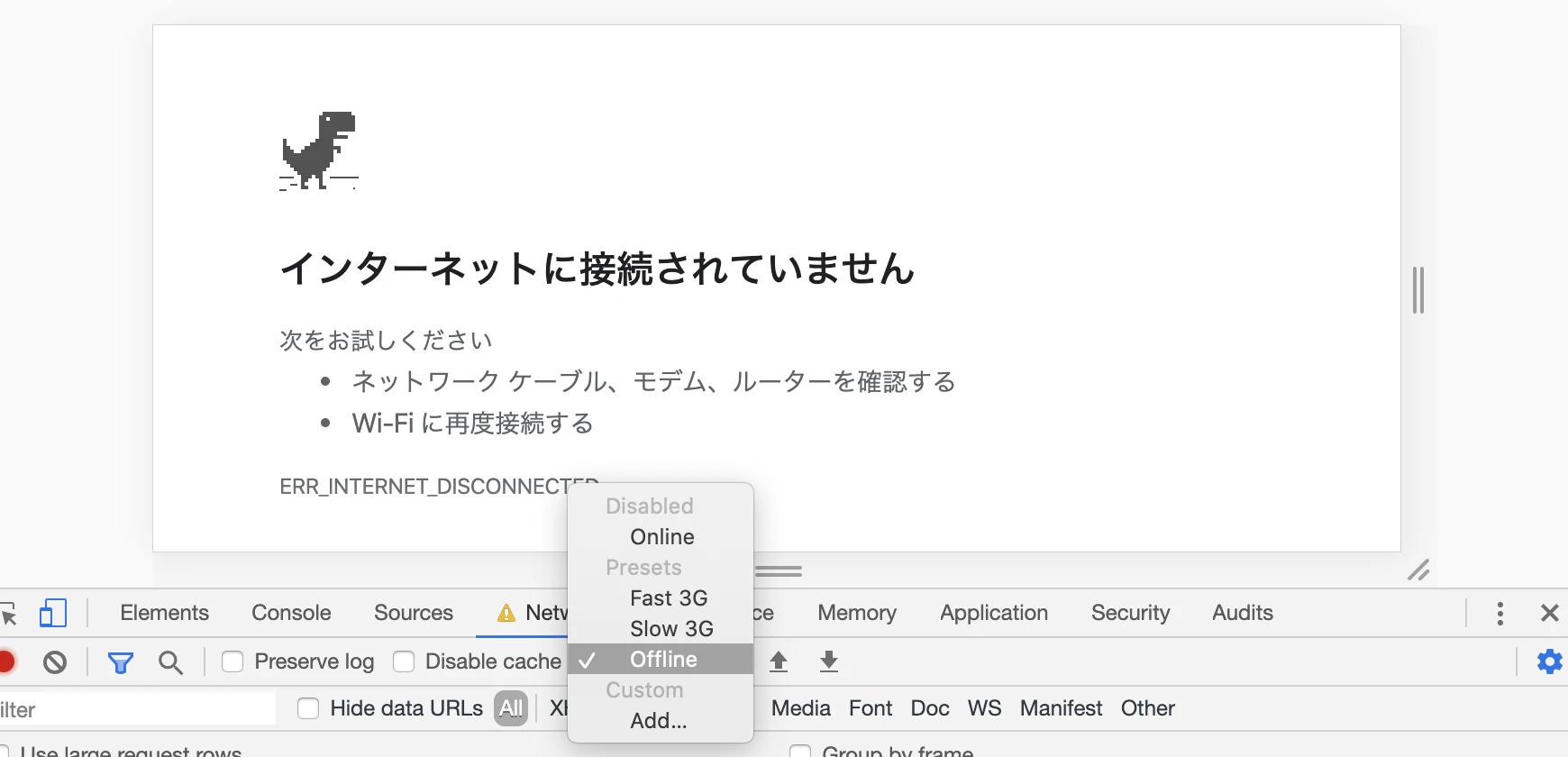
Task: Click the viewport corner resize handle
Action: (x=1418, y=570)
